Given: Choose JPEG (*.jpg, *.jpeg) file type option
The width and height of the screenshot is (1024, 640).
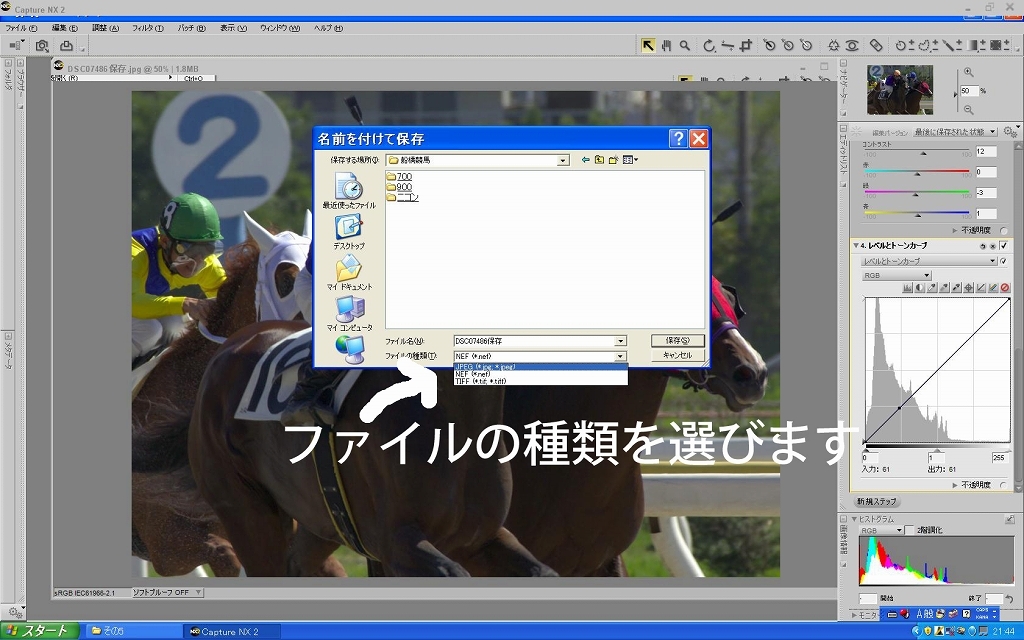Looking at the screenshot, I should [540, 367].
